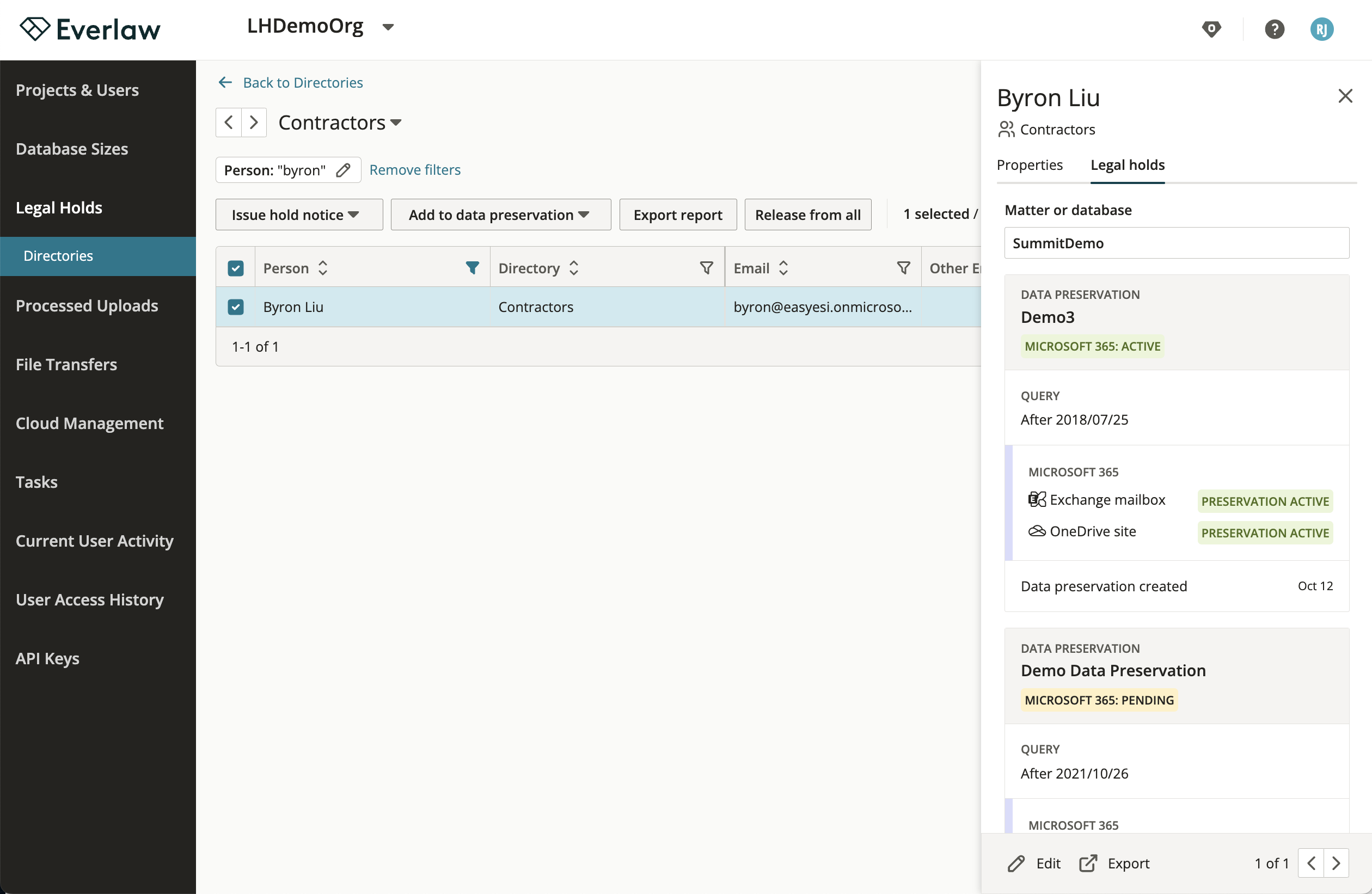Open Cloud Management in sidebar

tap(89, 423)
